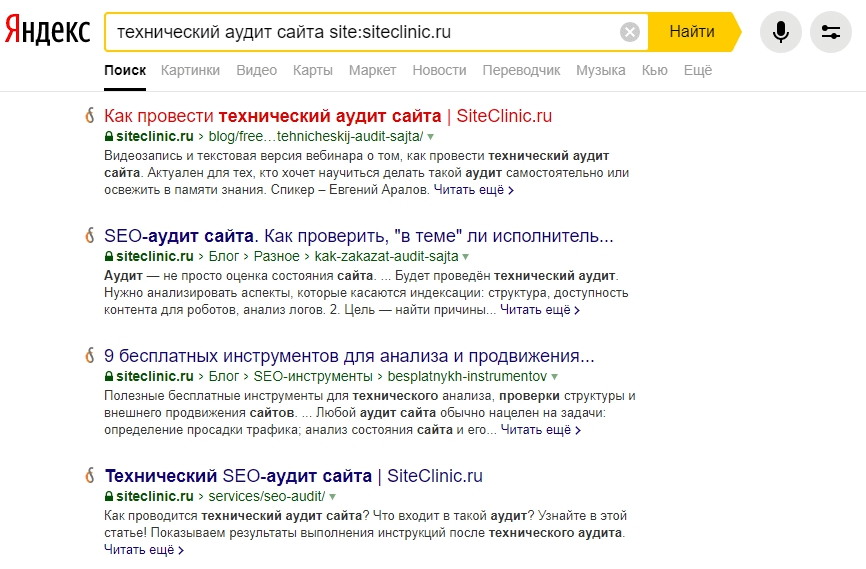Click the lock icon in services/seo-audit URL line

click(x=109, y=496)
